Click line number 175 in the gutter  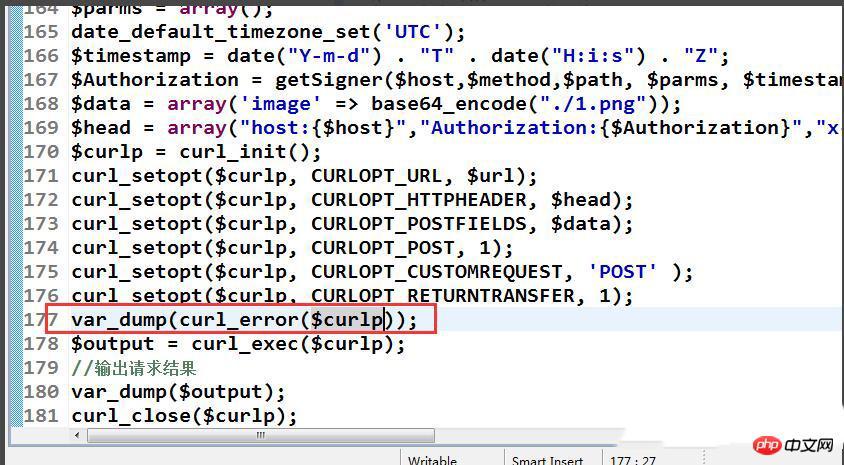[41, 272]
